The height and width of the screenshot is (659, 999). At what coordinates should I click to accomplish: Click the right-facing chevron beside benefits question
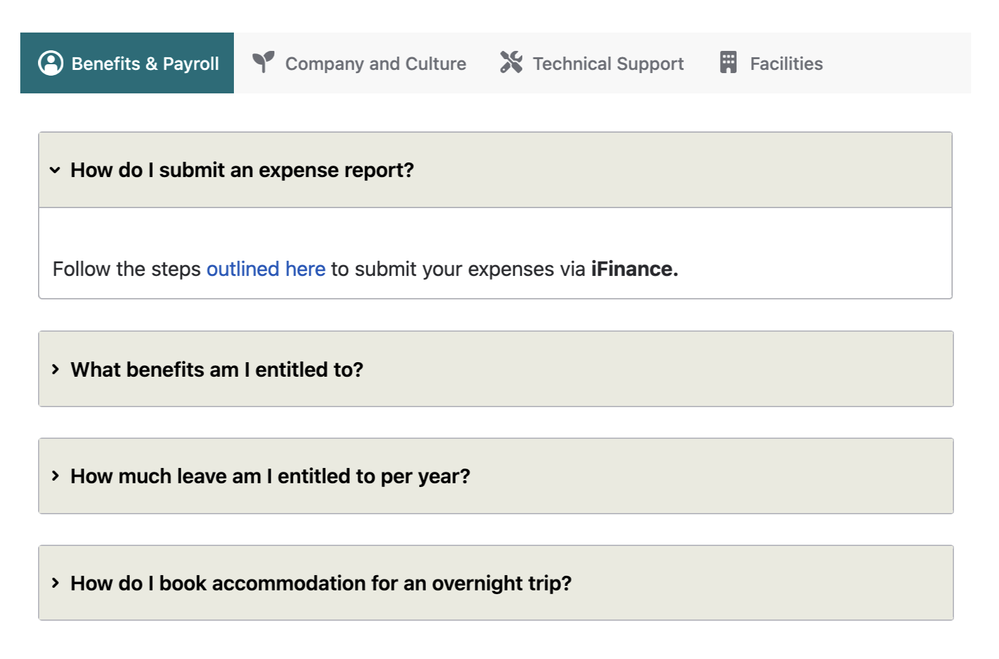tap(55, 369)
